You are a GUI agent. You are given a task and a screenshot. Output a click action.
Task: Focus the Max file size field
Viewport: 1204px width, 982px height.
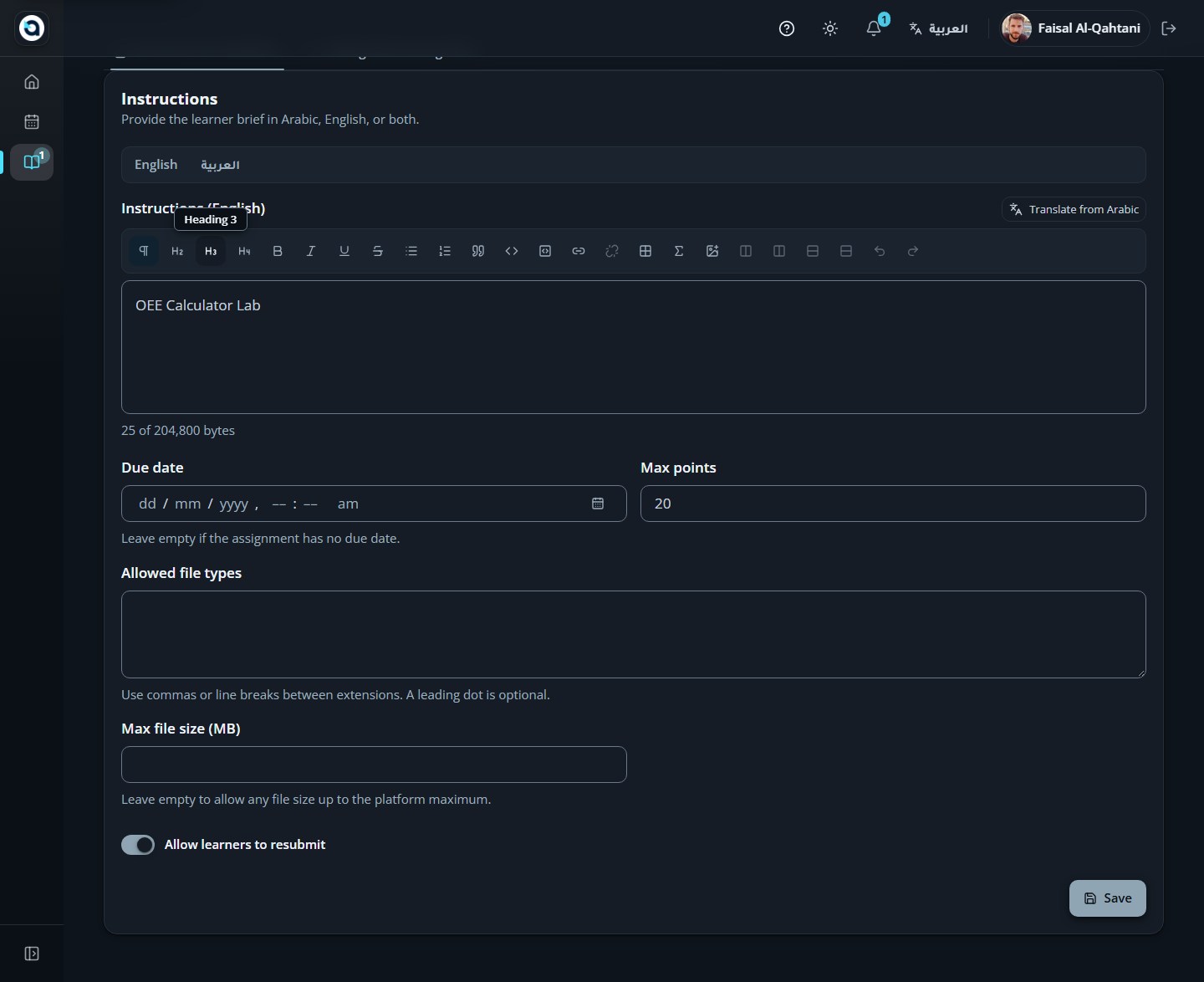tap(374, 765)
